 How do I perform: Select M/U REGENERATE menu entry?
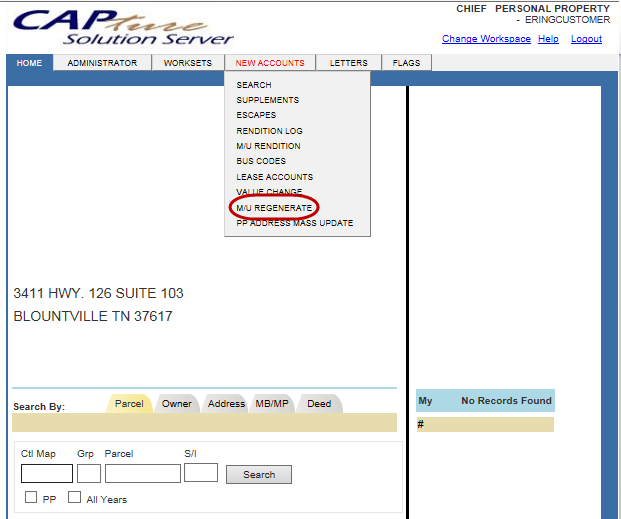click(x=274, y=208)
